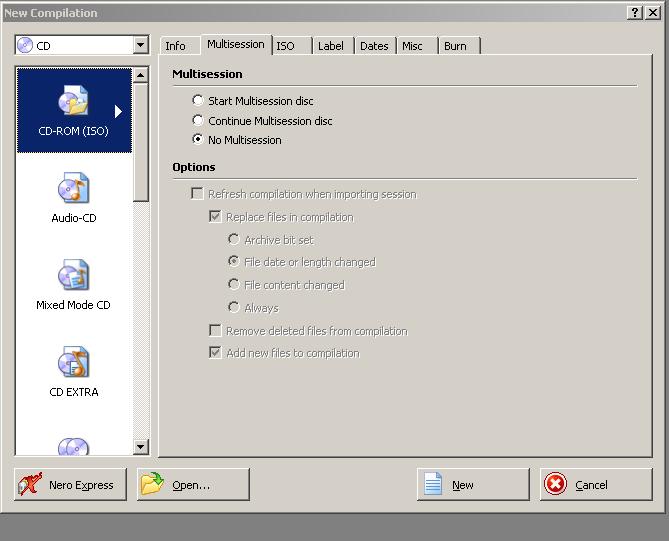Select the No Multisession radio button
Image resolution: width=669 pixels, height=541 pixels.
[x=198, y=140]
